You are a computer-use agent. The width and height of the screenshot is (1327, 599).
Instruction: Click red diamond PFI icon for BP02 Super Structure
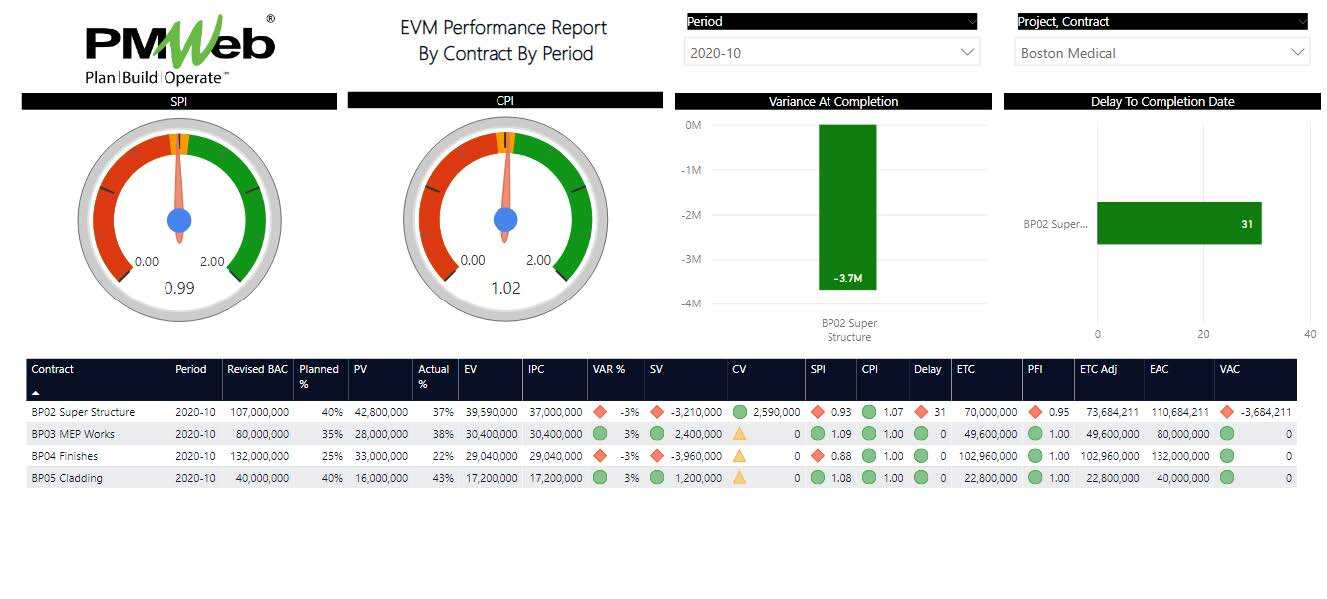[1035, 411]
